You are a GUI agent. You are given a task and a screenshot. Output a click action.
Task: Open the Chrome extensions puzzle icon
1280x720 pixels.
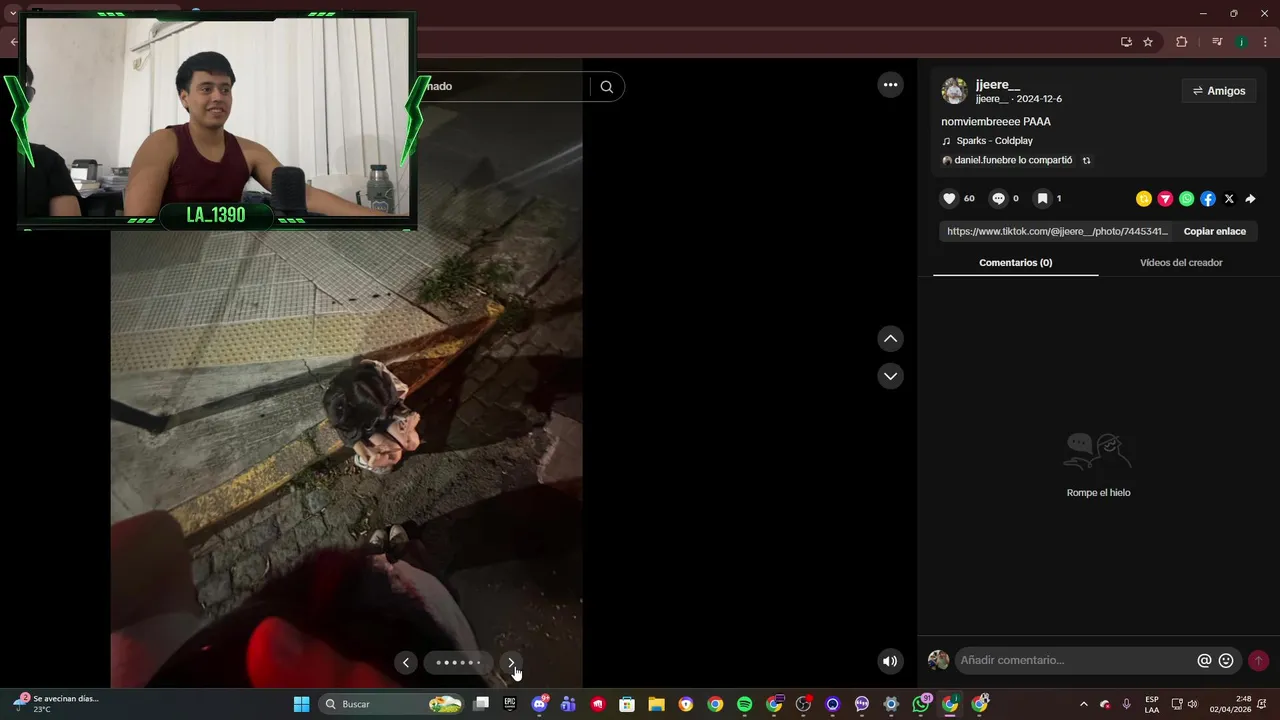[1181, 42]
